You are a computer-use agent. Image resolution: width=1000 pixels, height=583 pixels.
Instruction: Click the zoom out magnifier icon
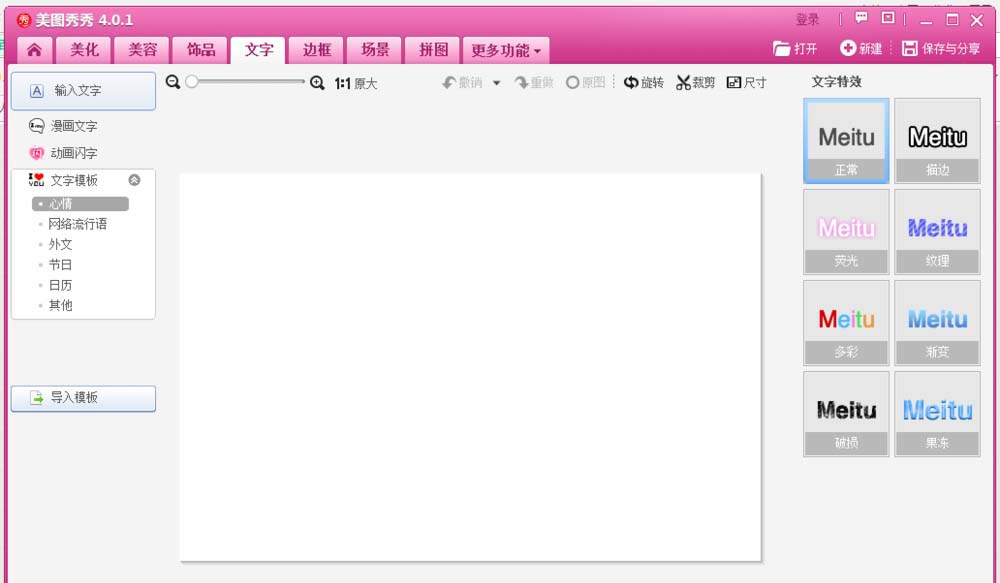172,82
